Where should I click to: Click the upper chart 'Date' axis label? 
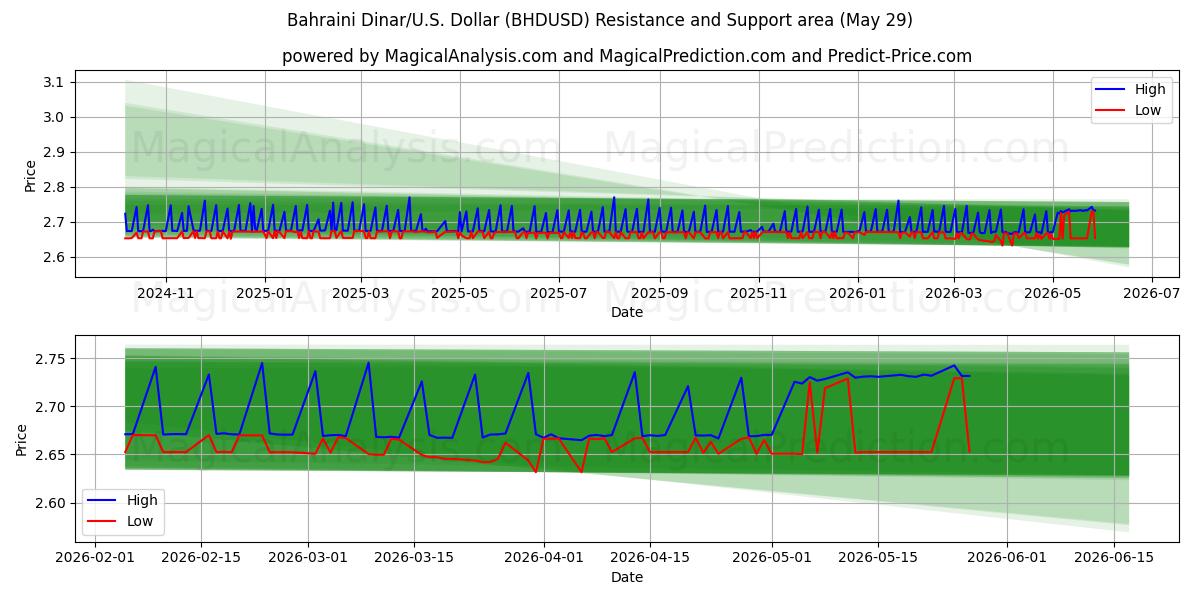pyautogui.click(x=627, y=312)
